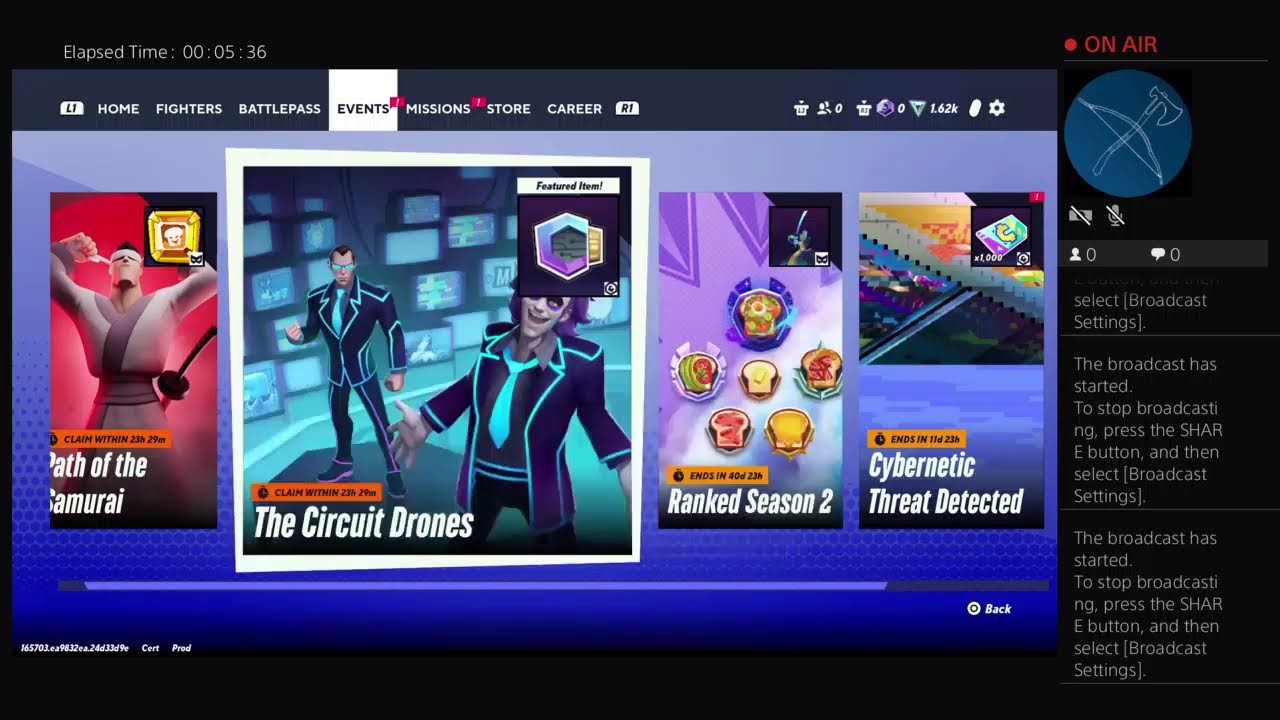Open the BATTLEPASS tab
The width and height of the screenshot is (1280, 720).
click(x=279, y=108)
